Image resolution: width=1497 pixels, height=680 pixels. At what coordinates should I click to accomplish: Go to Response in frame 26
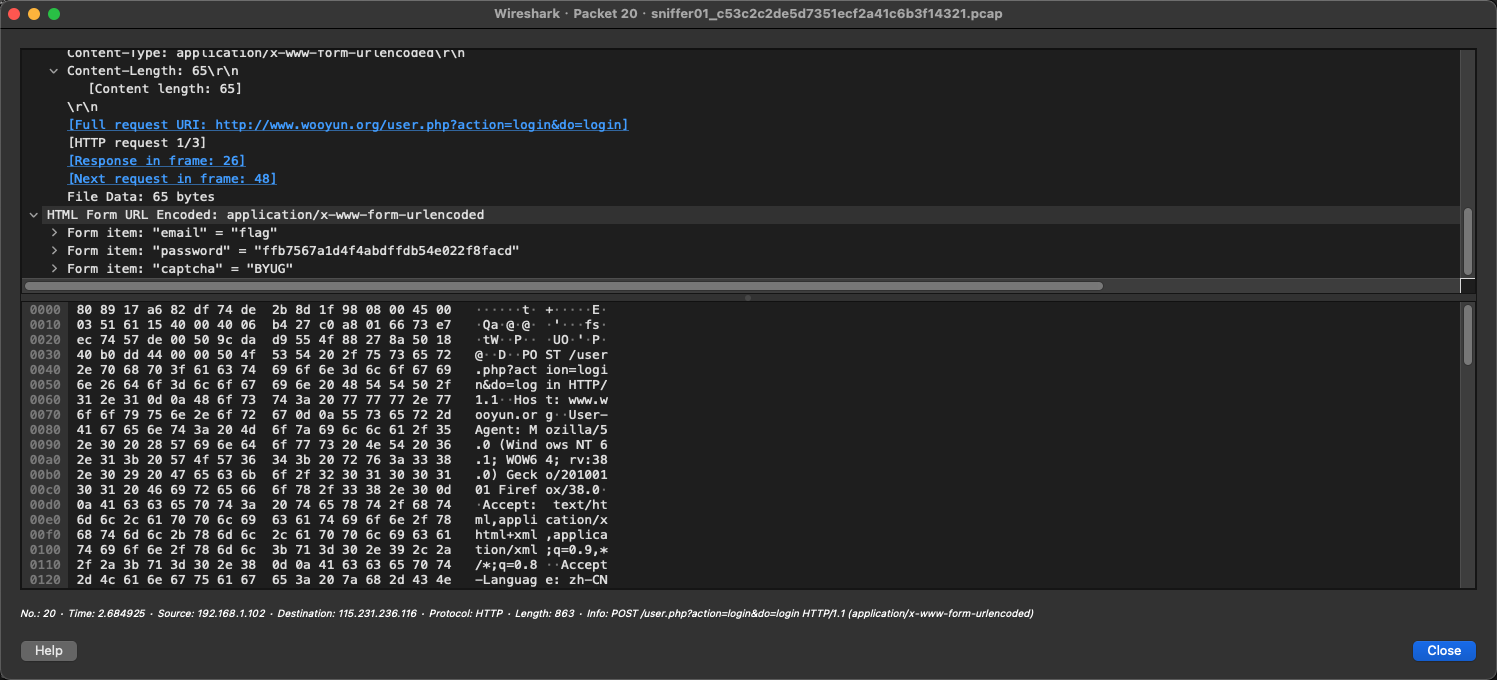click(x=156, y=161)
